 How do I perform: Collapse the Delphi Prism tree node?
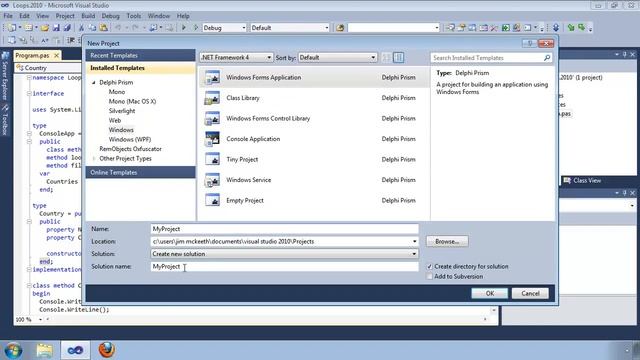93,83
